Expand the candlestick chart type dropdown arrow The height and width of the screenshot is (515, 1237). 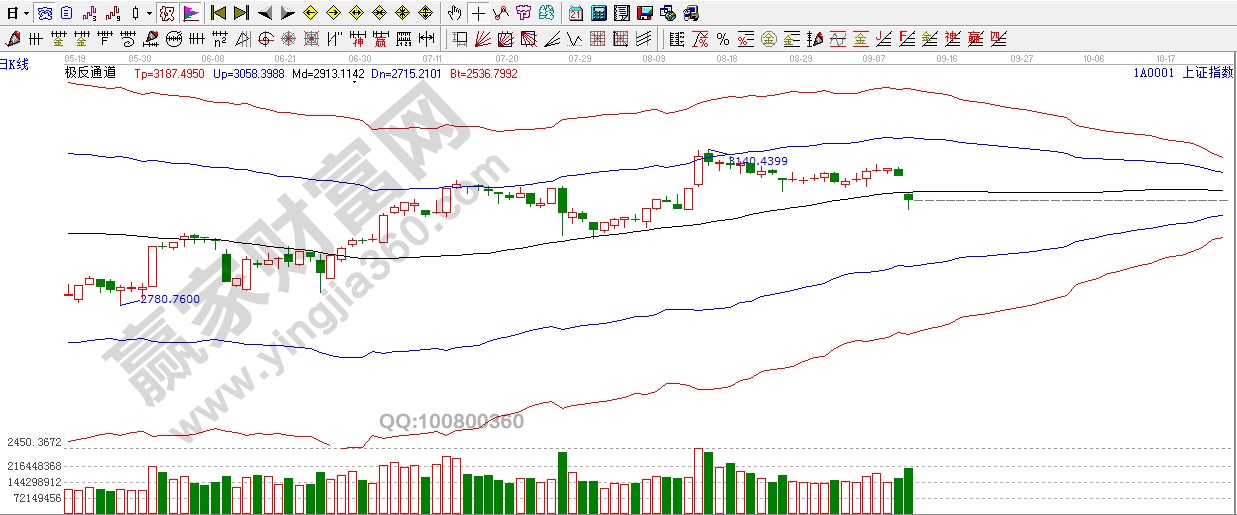(x=148, y=13)
